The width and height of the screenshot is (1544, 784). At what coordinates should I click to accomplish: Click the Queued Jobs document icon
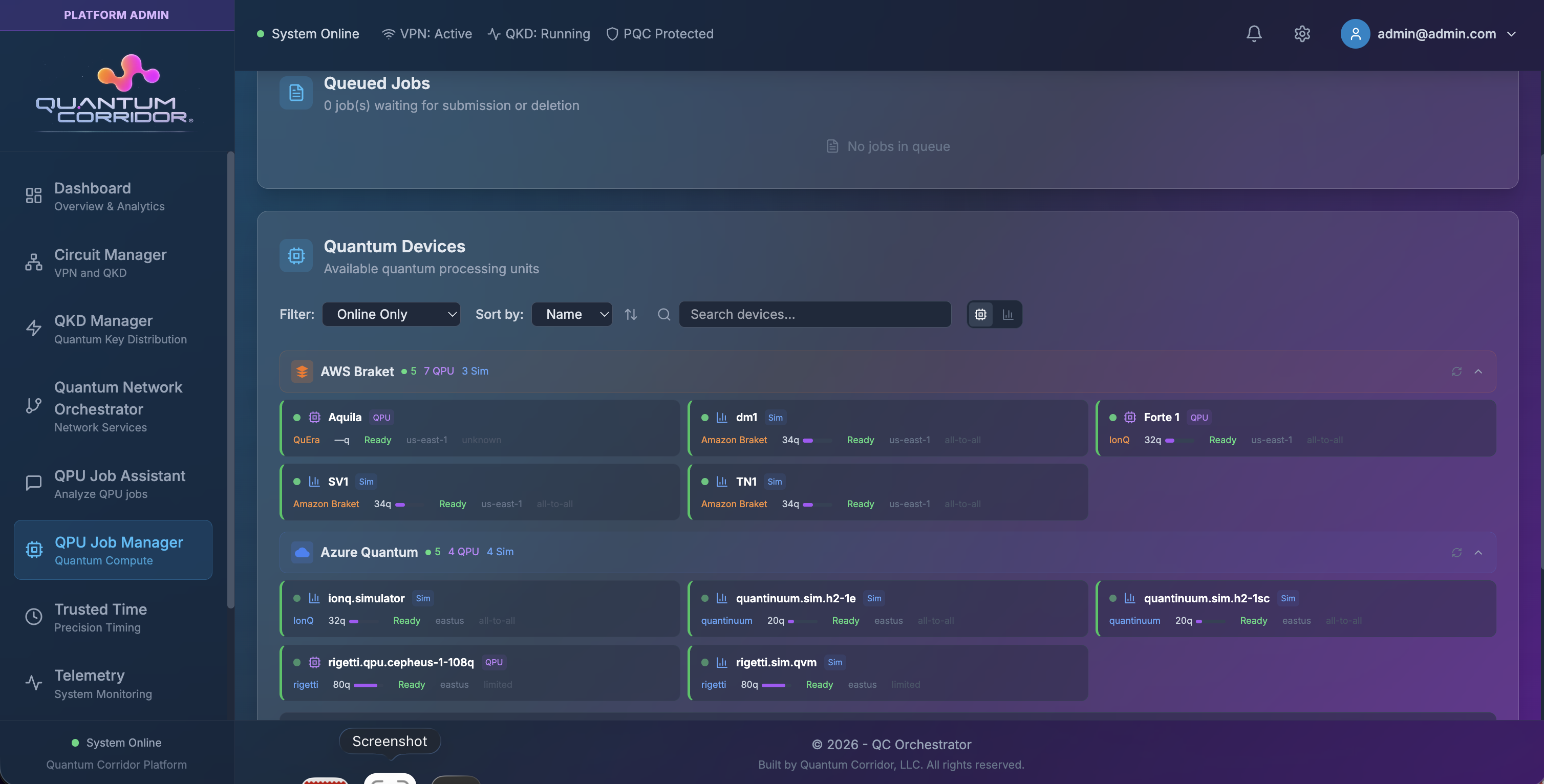(296, 93)
